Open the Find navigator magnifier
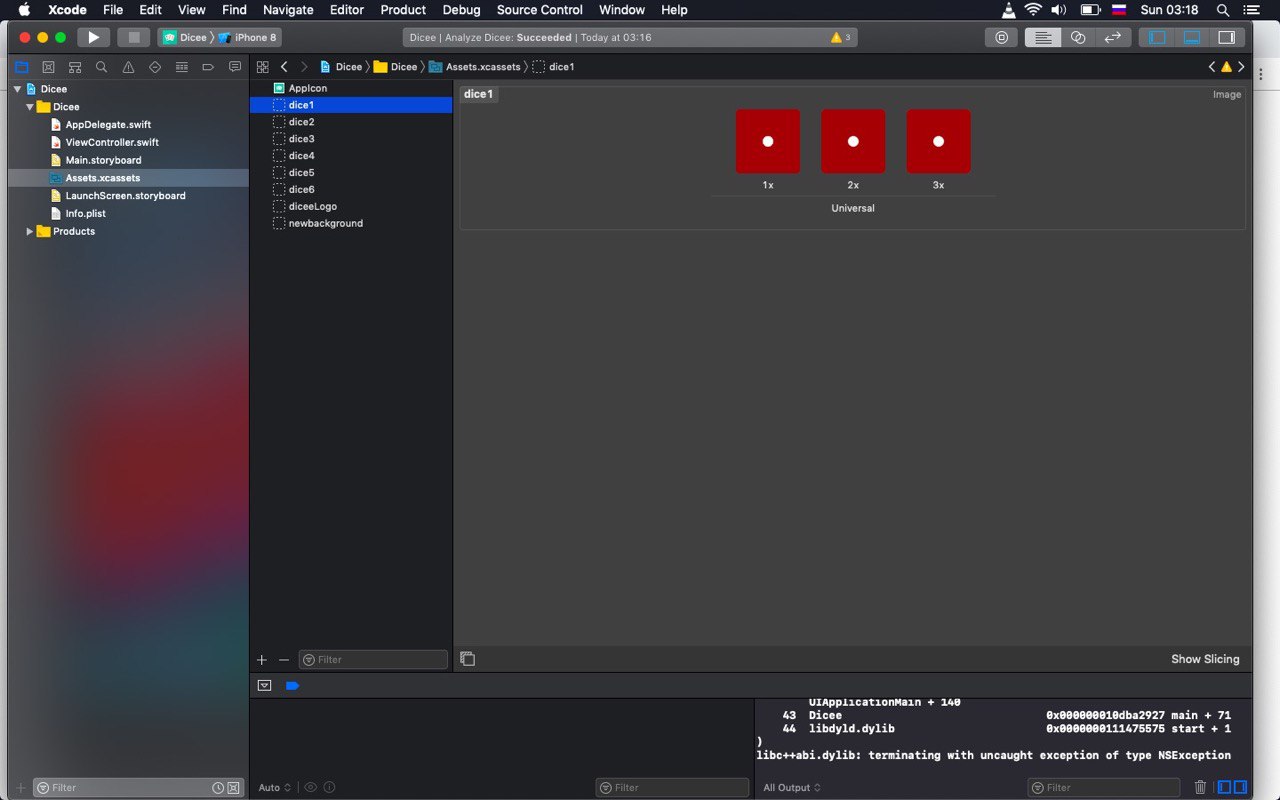This screenshot has width=1280, height=800. pyautogui.click(x=101, y=67)
